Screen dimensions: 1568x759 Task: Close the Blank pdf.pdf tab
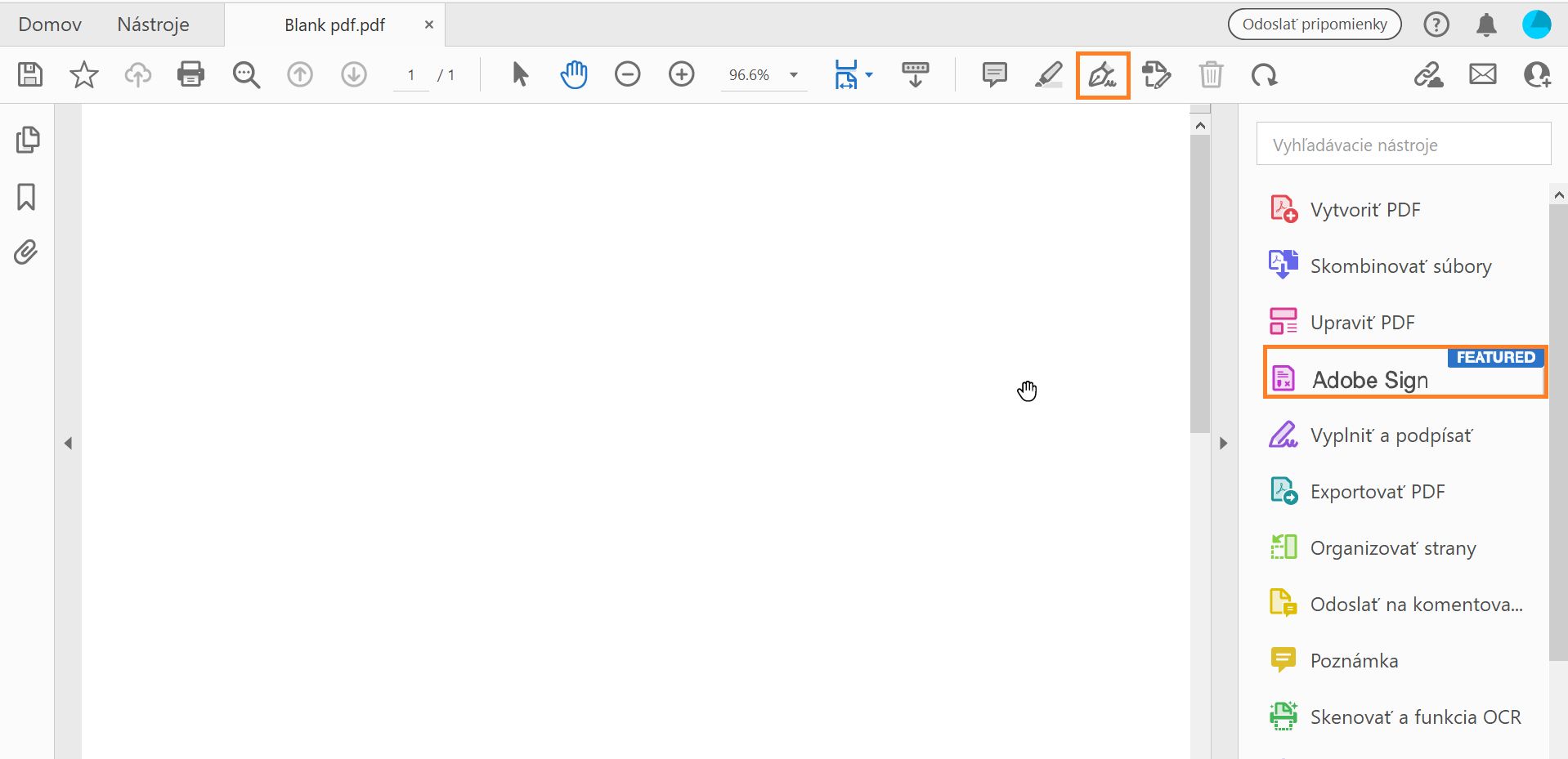pos(429,25)
